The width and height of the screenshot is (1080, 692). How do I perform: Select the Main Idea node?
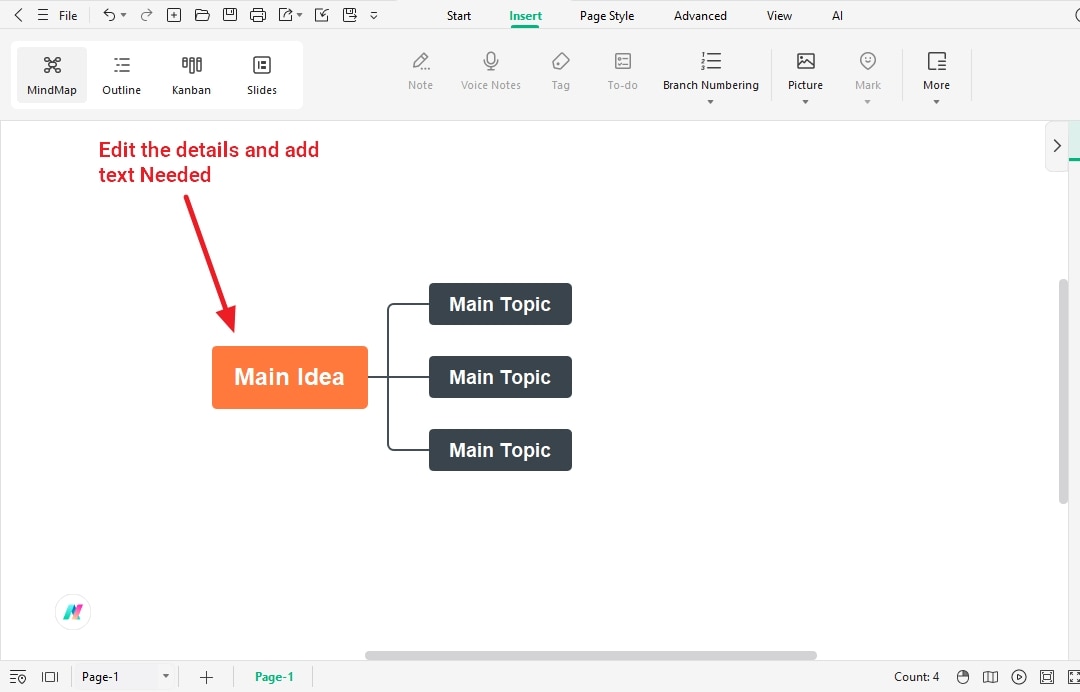(x=290, y=377)
